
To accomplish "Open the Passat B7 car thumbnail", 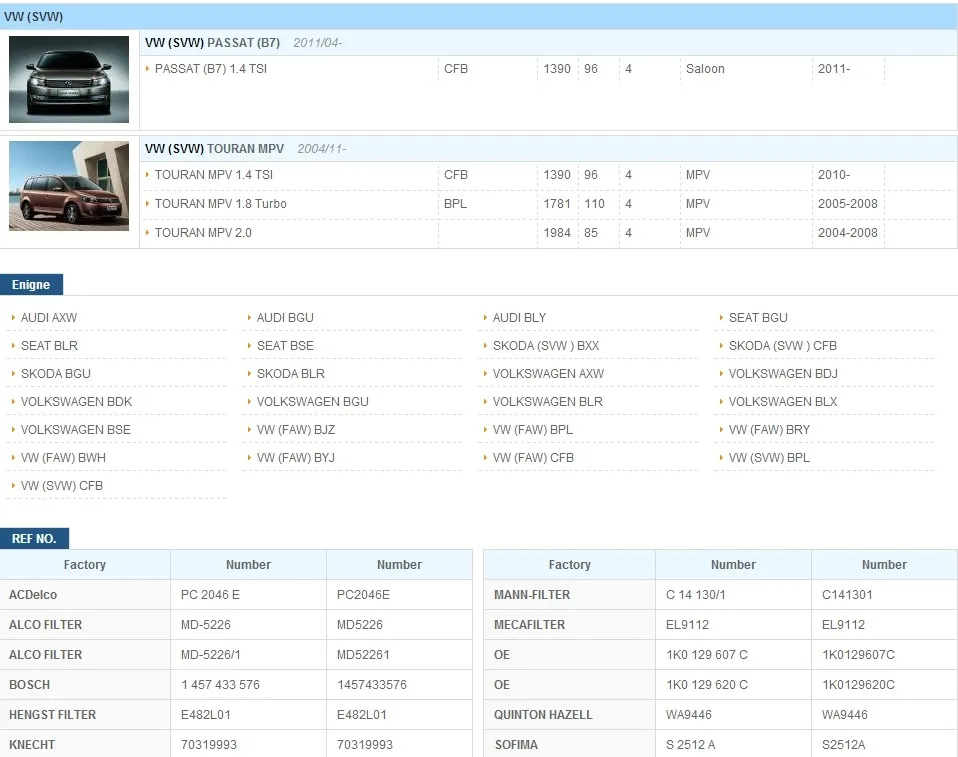I will coord(69,79).
